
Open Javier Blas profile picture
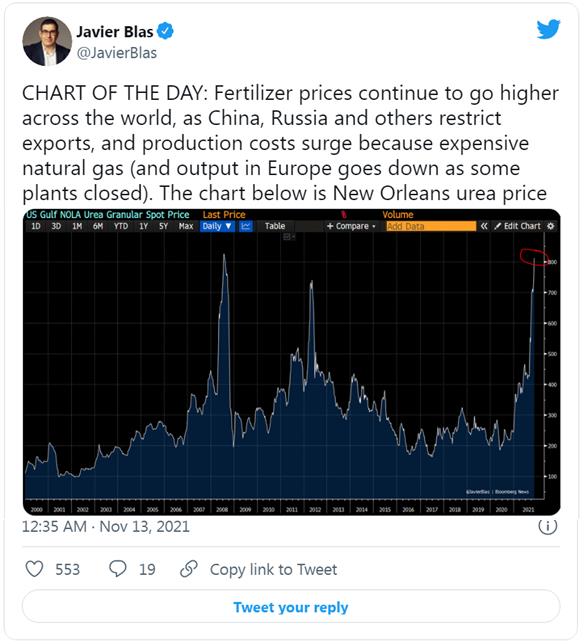tap(47, 41)
